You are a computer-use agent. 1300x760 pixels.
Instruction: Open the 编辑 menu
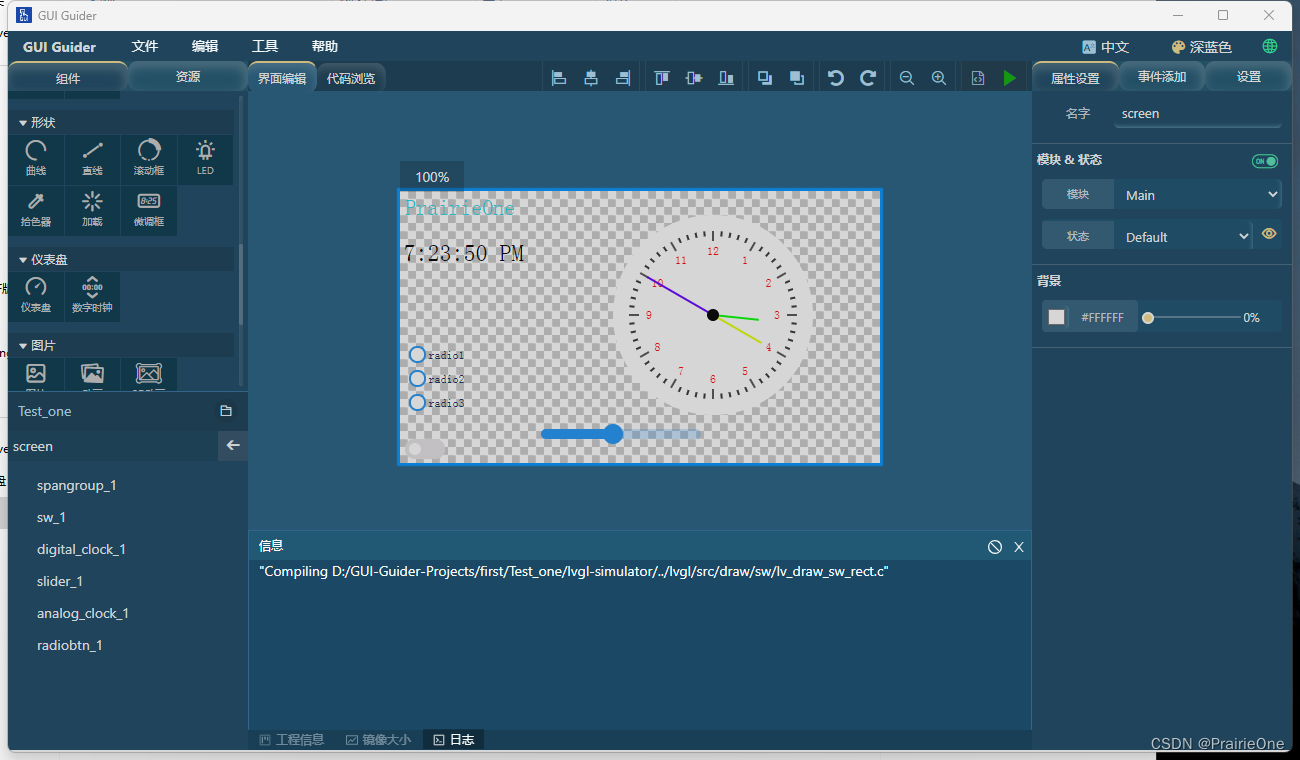coord(205,47)
